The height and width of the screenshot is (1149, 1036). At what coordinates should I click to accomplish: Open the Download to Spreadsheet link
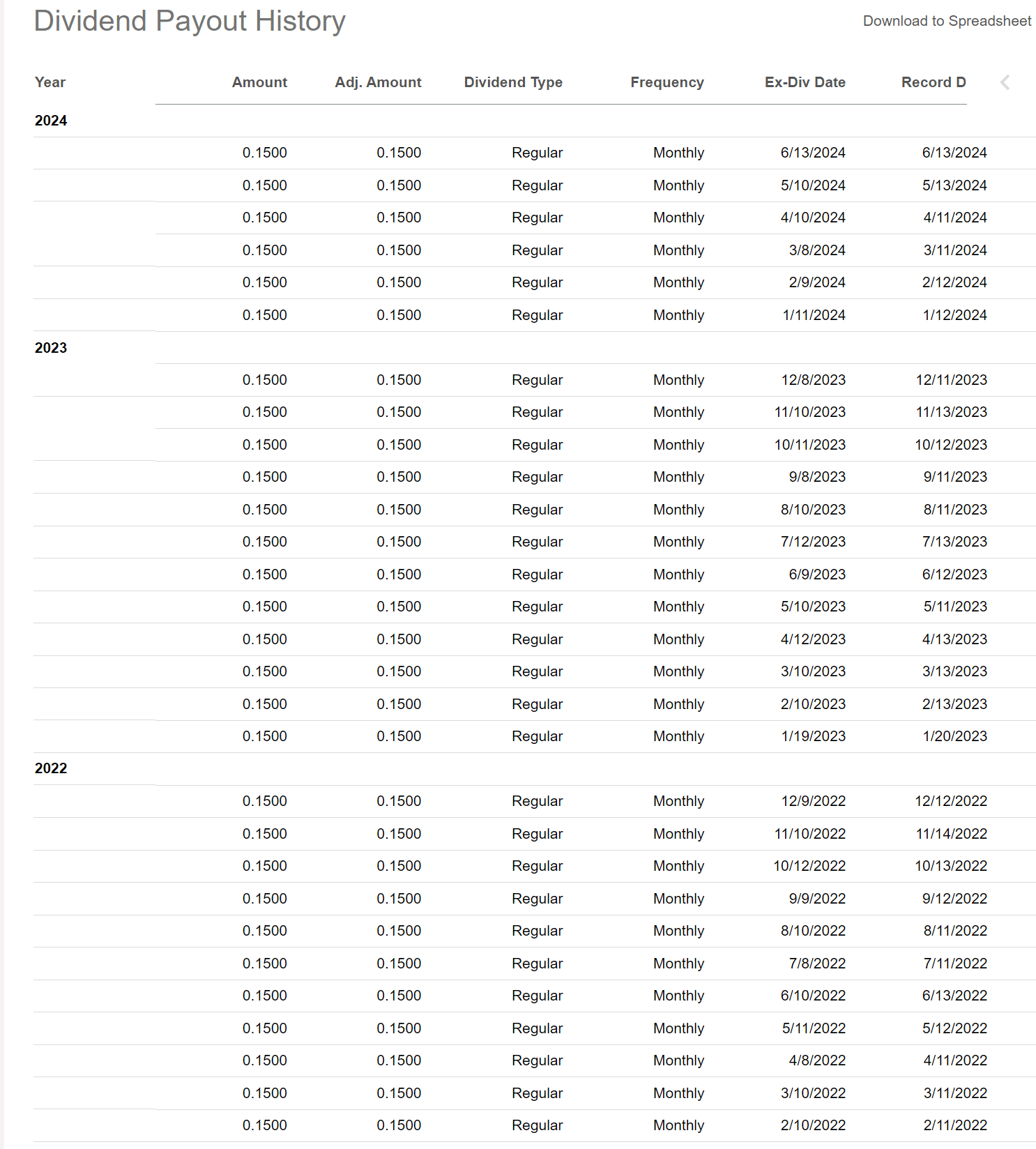[947, 21]
